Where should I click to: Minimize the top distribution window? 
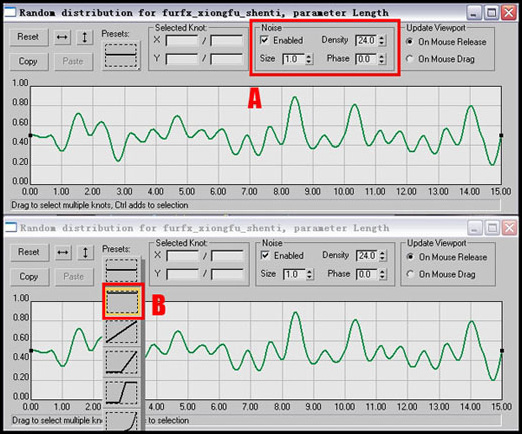[x=474, y=13]
